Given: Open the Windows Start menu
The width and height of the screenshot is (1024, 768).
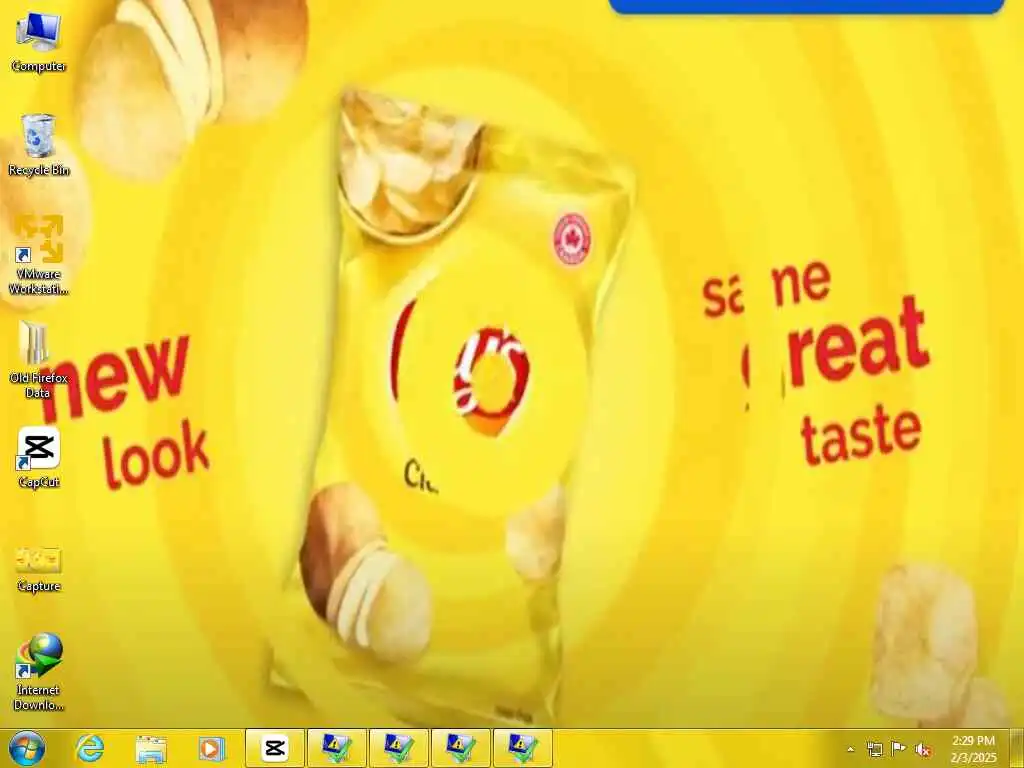Looking at the screenshot, I should (x=27, y=748).
